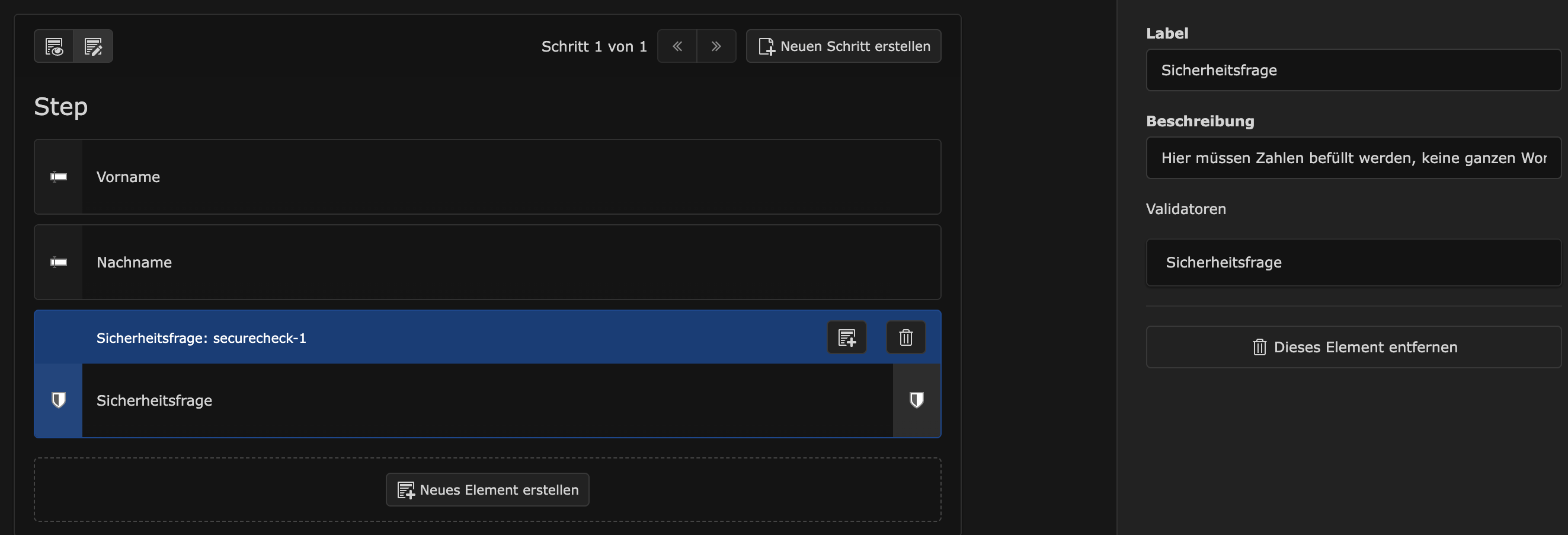Switch to form preview mode icon
This screenshot has width=1568, height=535.
pyautogui.click(x=54, y=46)
